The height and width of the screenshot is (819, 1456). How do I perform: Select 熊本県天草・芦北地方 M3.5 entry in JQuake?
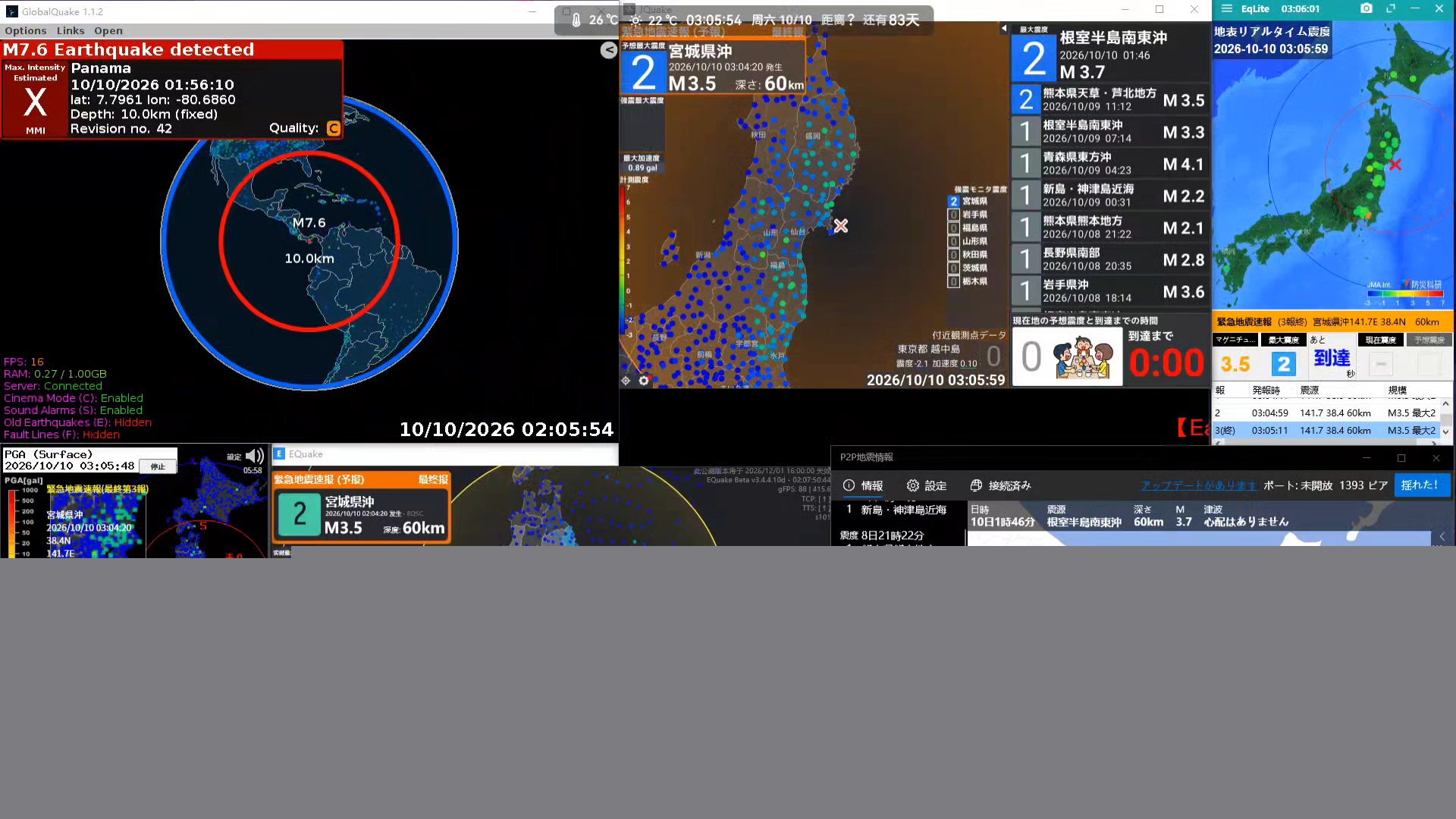click(x=1109, y=99)
